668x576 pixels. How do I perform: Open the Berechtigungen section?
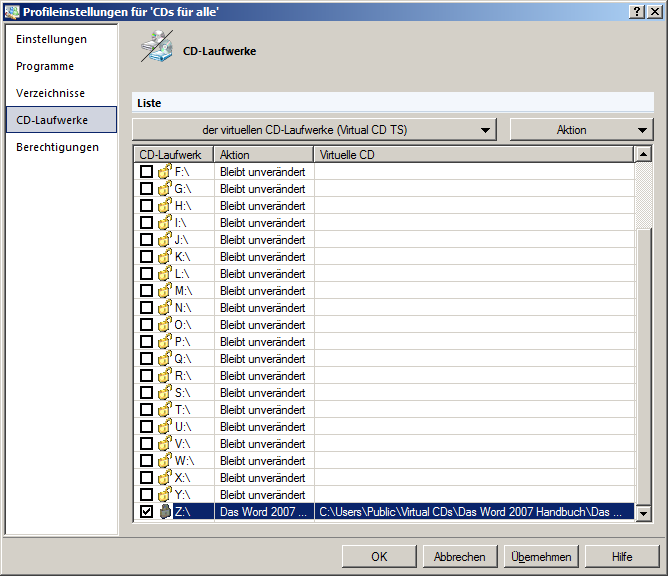click(58, 147)
